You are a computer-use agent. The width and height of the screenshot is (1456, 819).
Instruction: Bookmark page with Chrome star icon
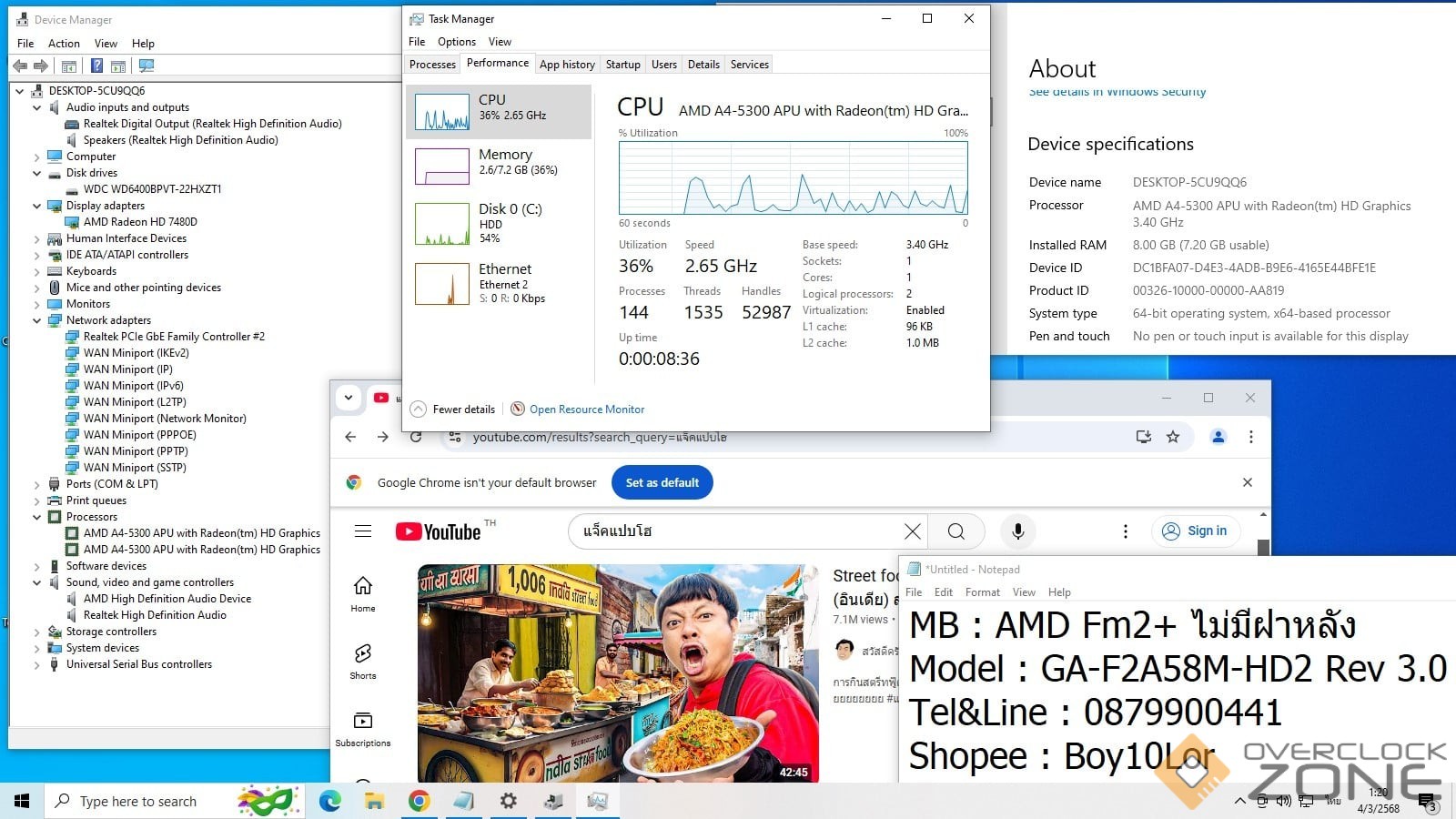1173,437
